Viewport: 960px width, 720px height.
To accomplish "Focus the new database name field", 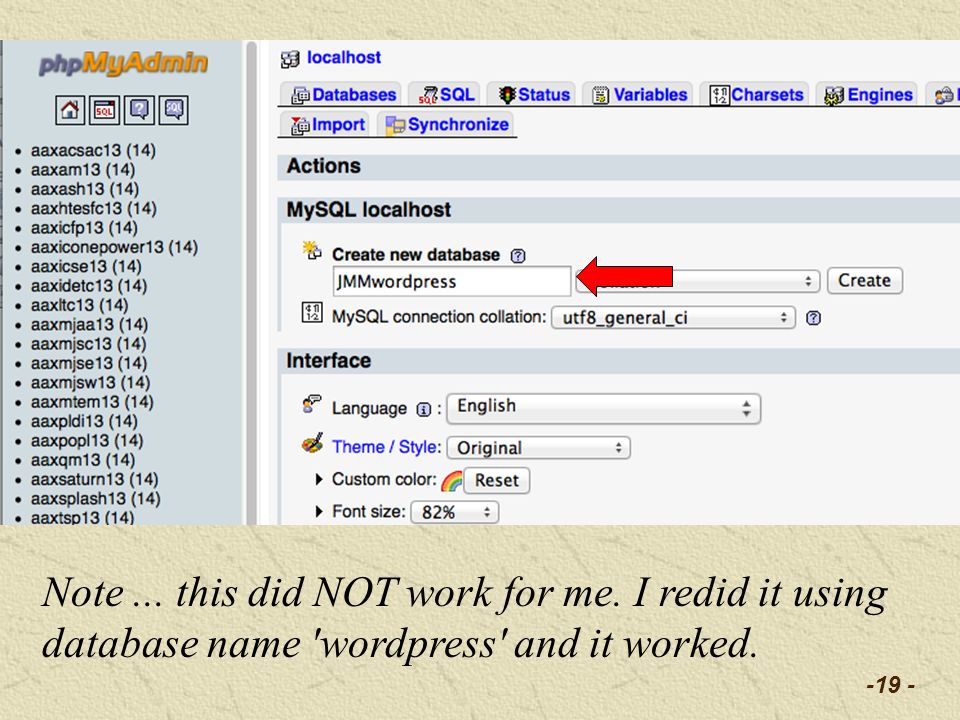I will tap(451, 281).
